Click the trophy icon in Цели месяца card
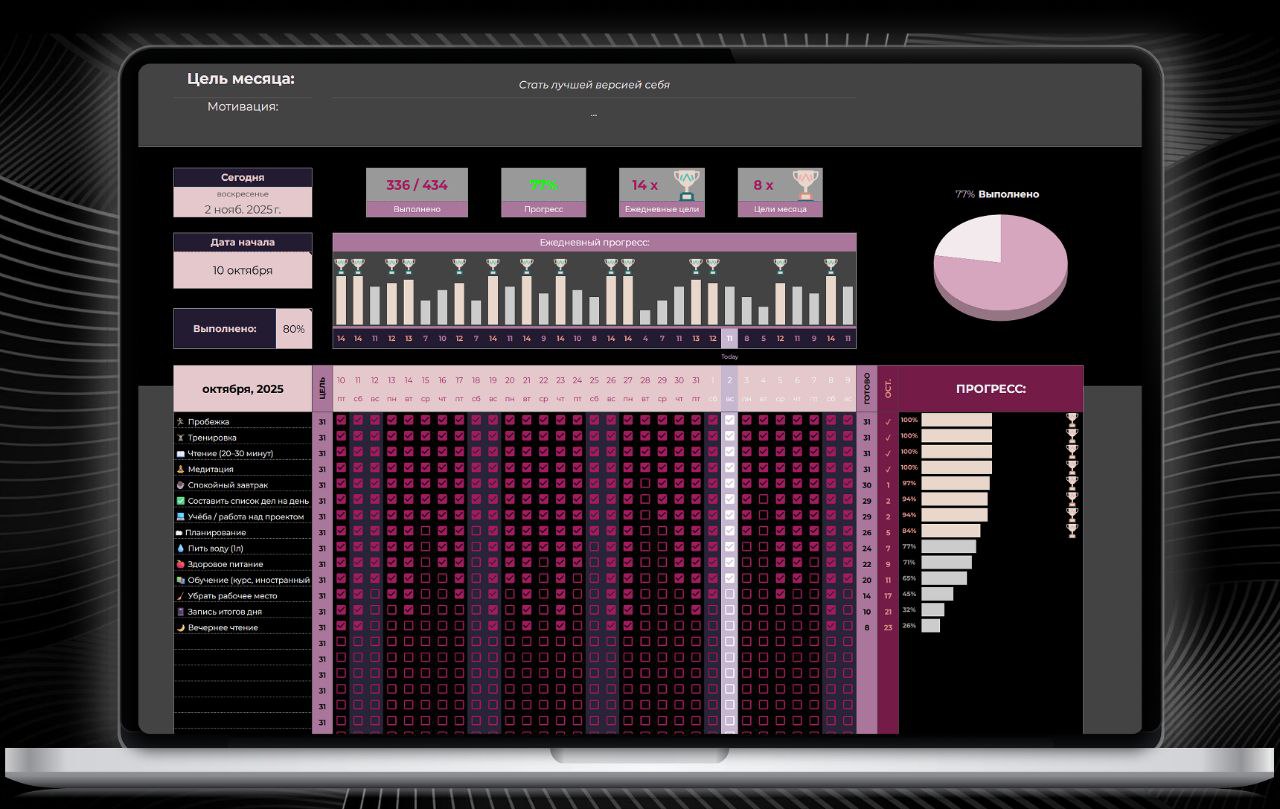 805,184
